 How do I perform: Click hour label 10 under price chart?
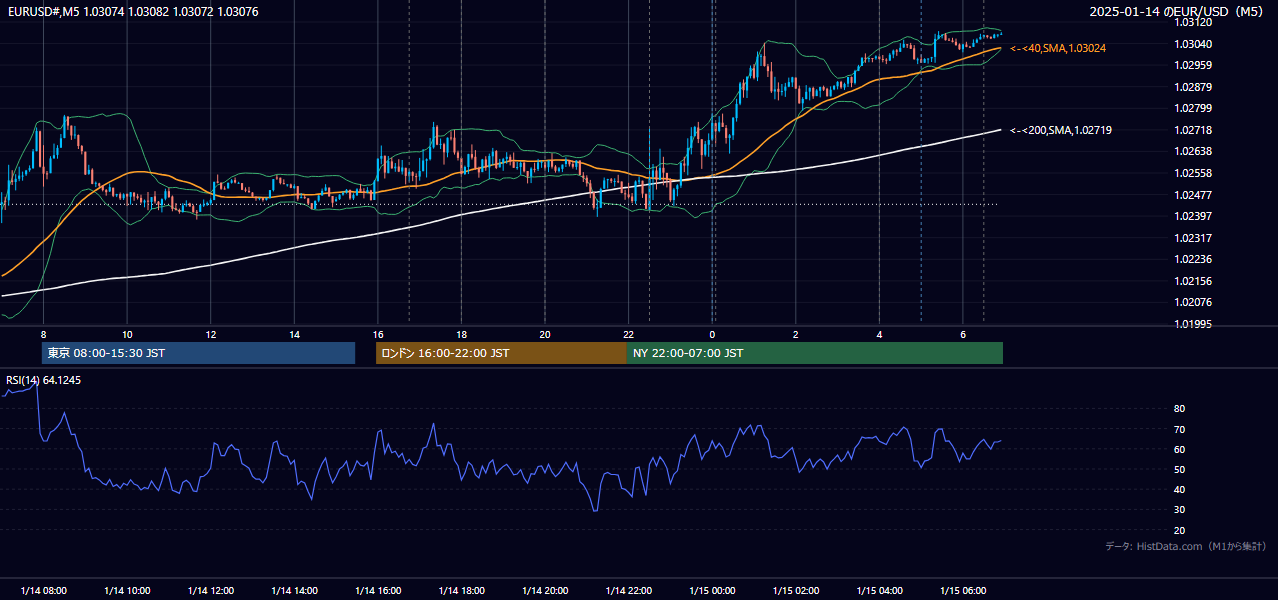[127, 334]
